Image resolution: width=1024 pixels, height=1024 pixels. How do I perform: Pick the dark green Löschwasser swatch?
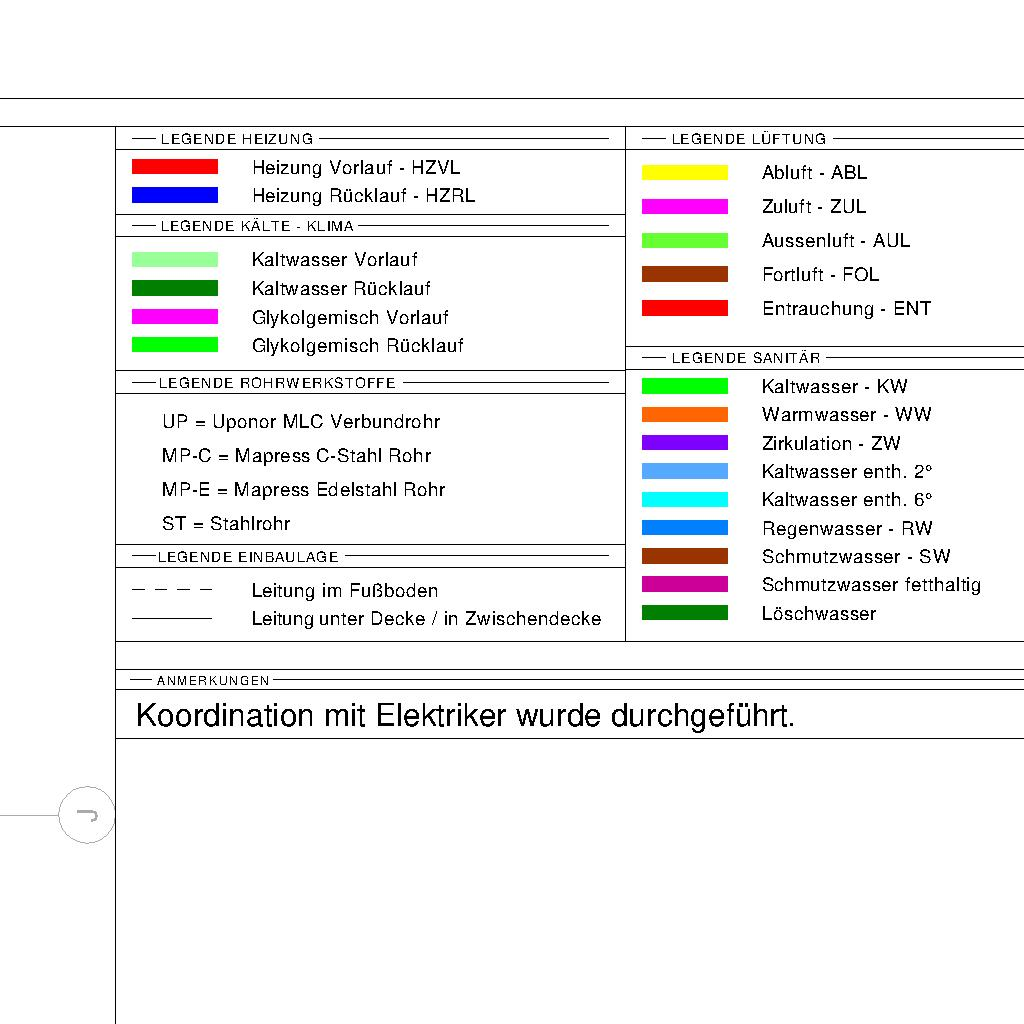684,613
